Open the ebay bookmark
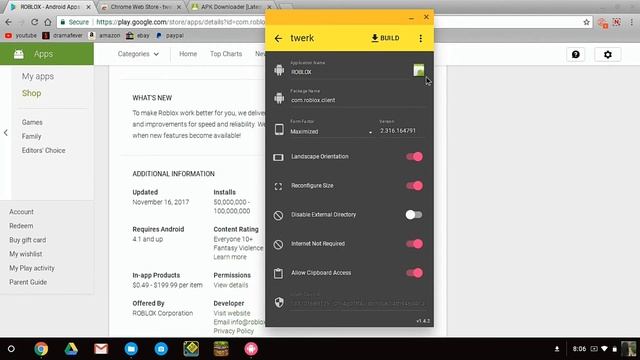 tap(138, 36)
